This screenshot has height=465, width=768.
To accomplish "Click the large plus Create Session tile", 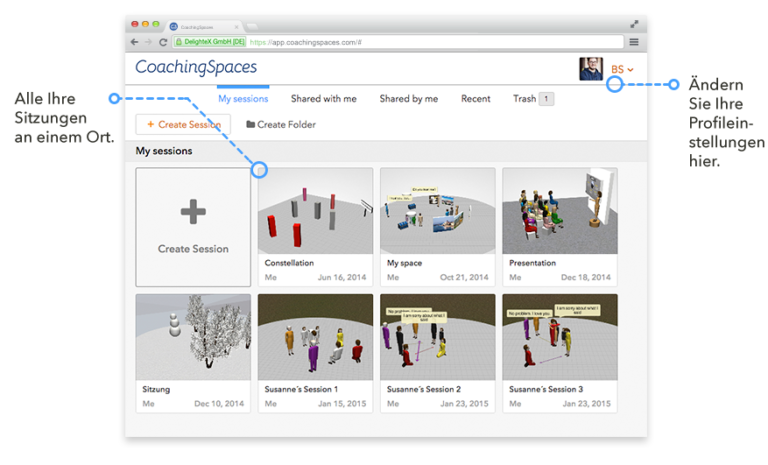I will 193,227.
